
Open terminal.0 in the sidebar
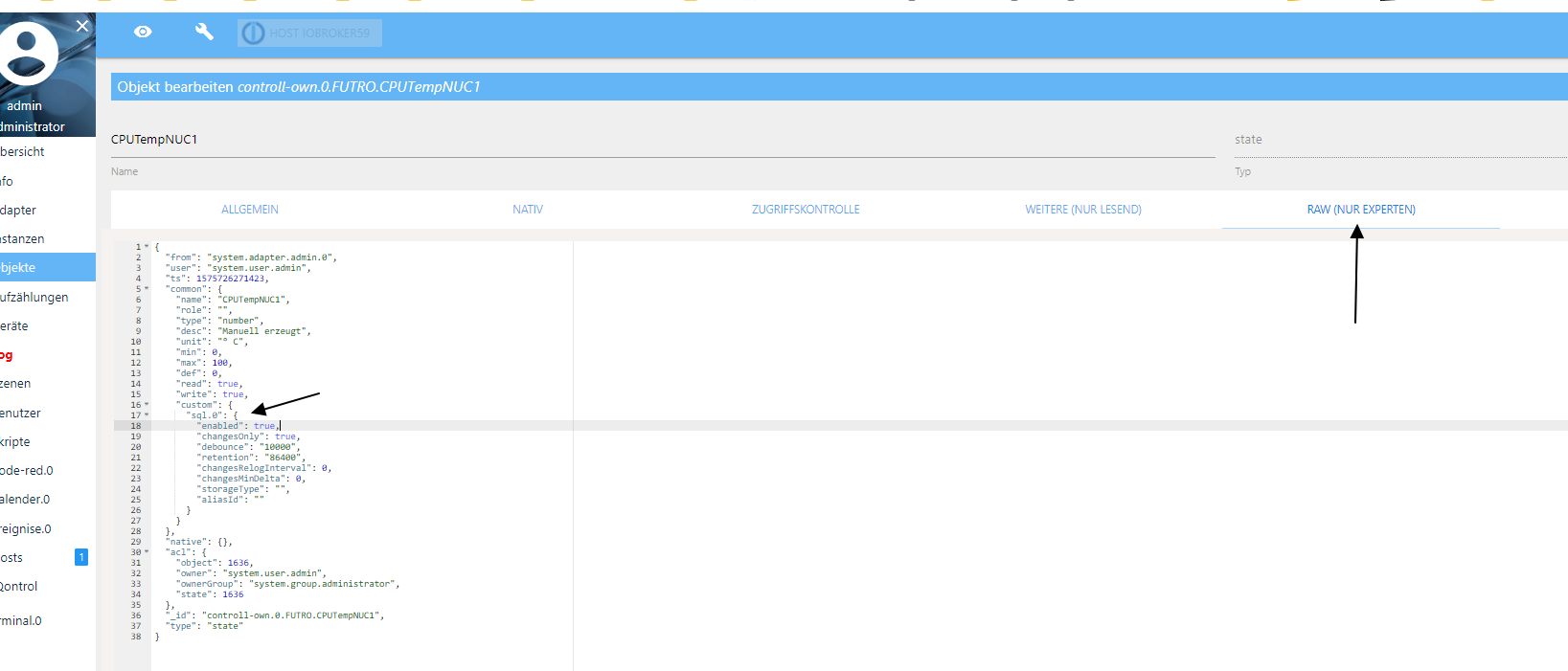pyautogui.click(x=48, y=620)
